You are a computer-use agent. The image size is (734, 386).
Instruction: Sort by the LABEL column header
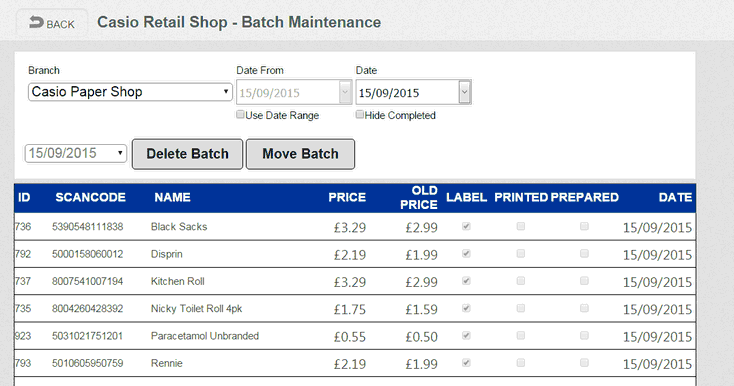click(466, 197)
